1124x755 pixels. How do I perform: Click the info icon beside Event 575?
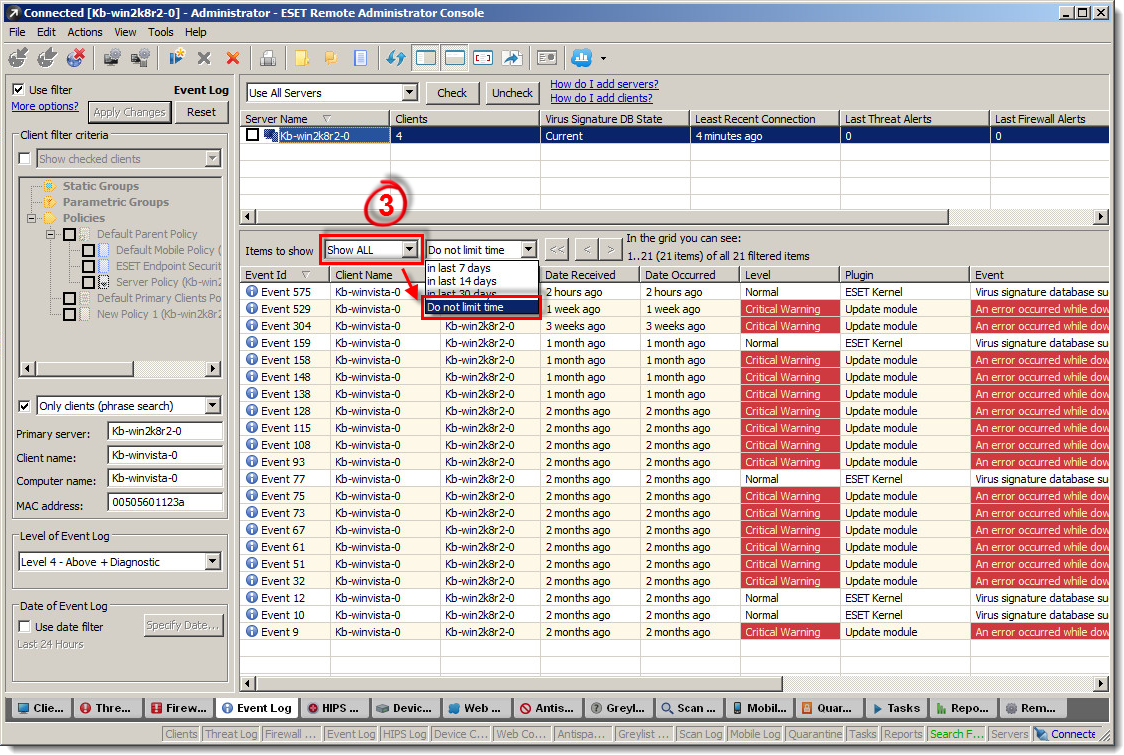(252, 291)
